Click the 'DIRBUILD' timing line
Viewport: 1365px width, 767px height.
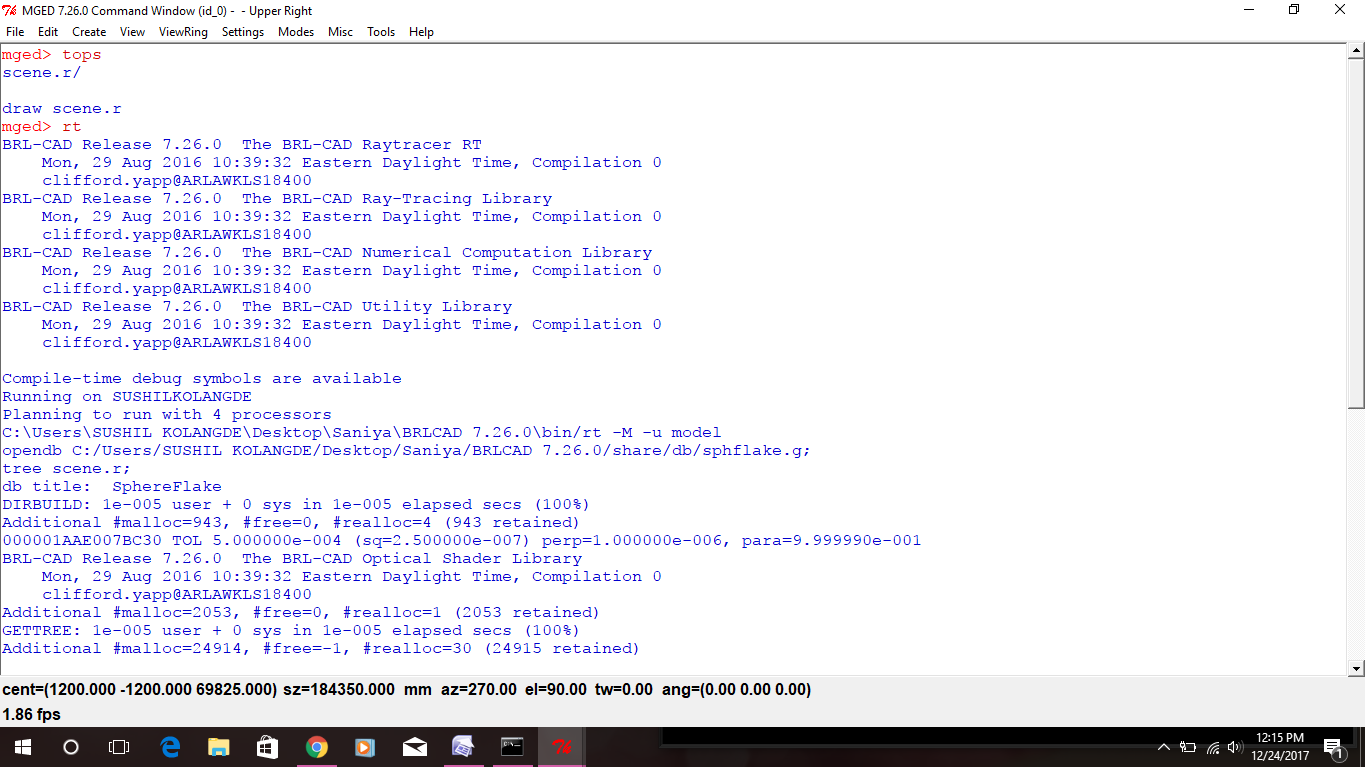point(296,505)
